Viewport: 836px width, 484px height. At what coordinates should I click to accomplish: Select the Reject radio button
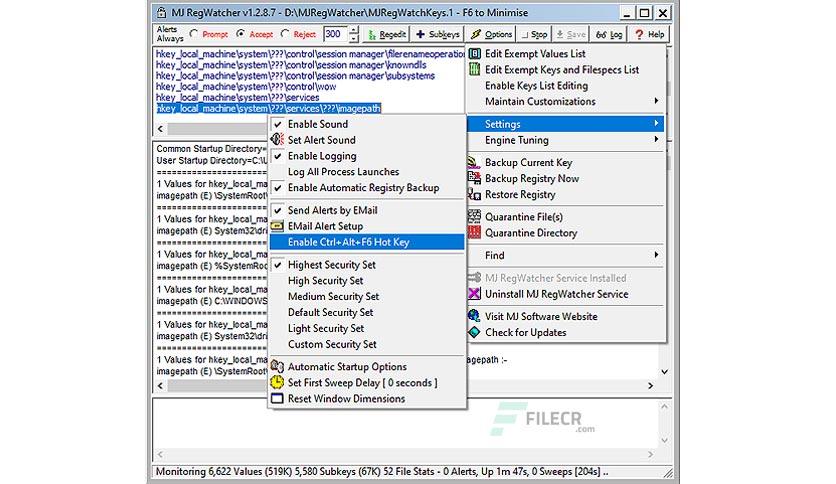point(285,34)
